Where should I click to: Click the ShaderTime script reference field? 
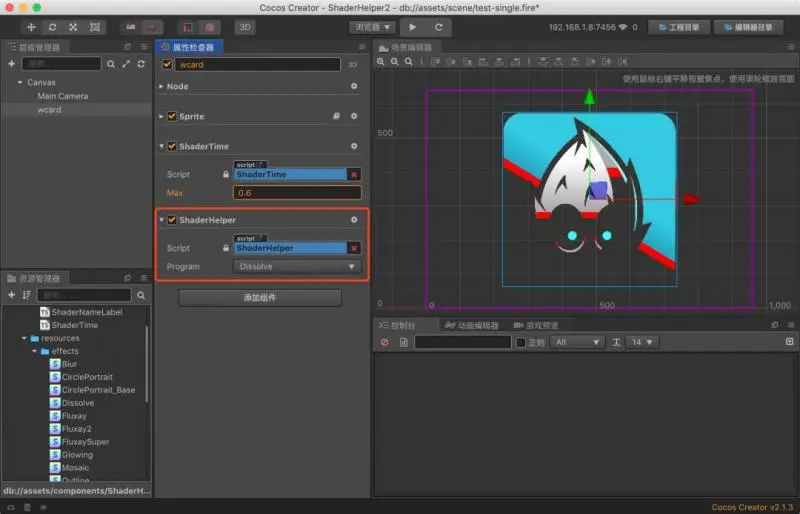(290, 175)
